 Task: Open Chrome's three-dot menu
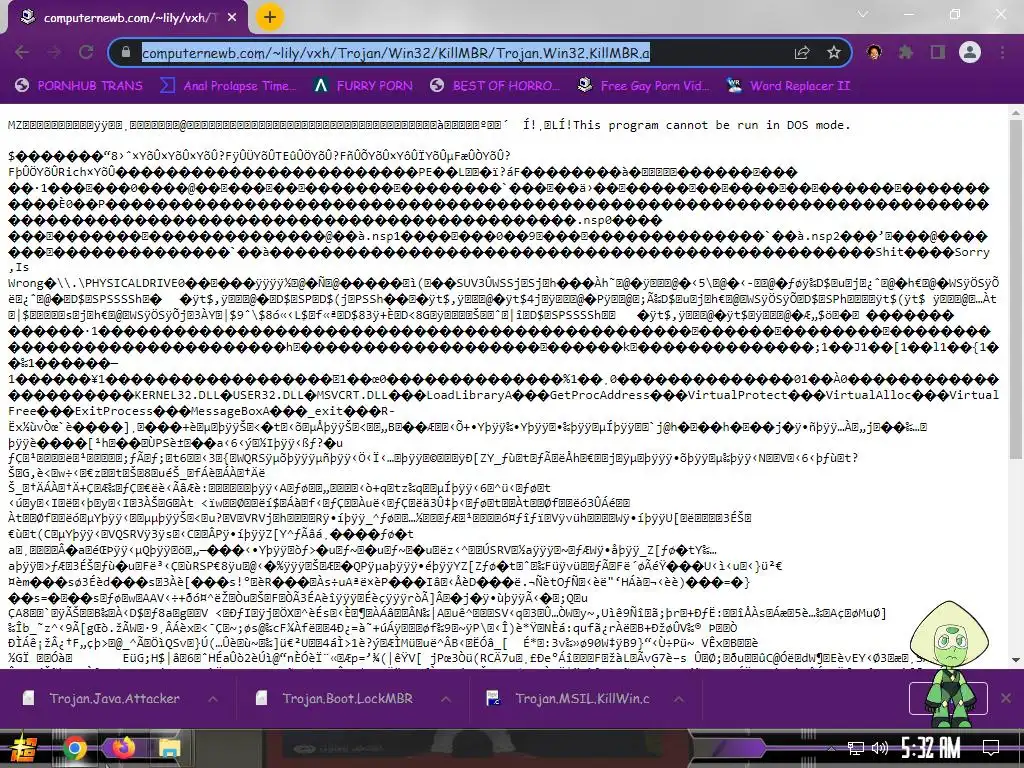point(1002,52)
